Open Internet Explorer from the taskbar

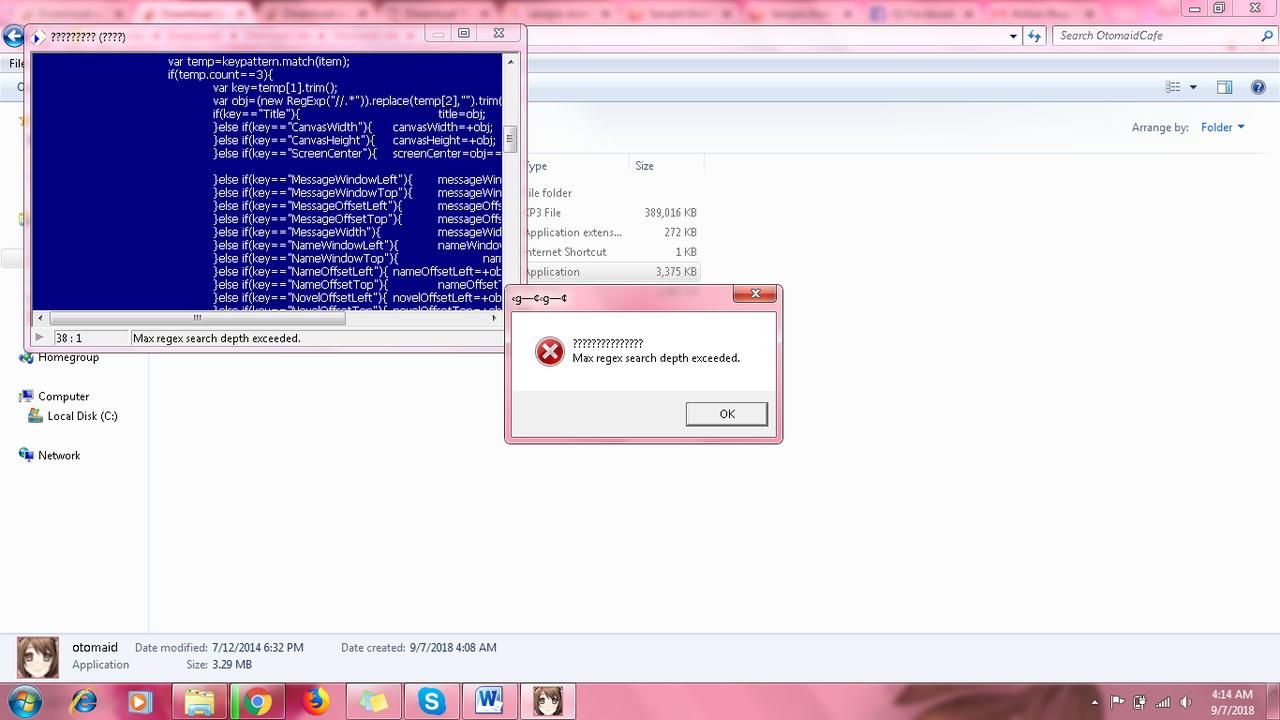[x=83, y=702]
